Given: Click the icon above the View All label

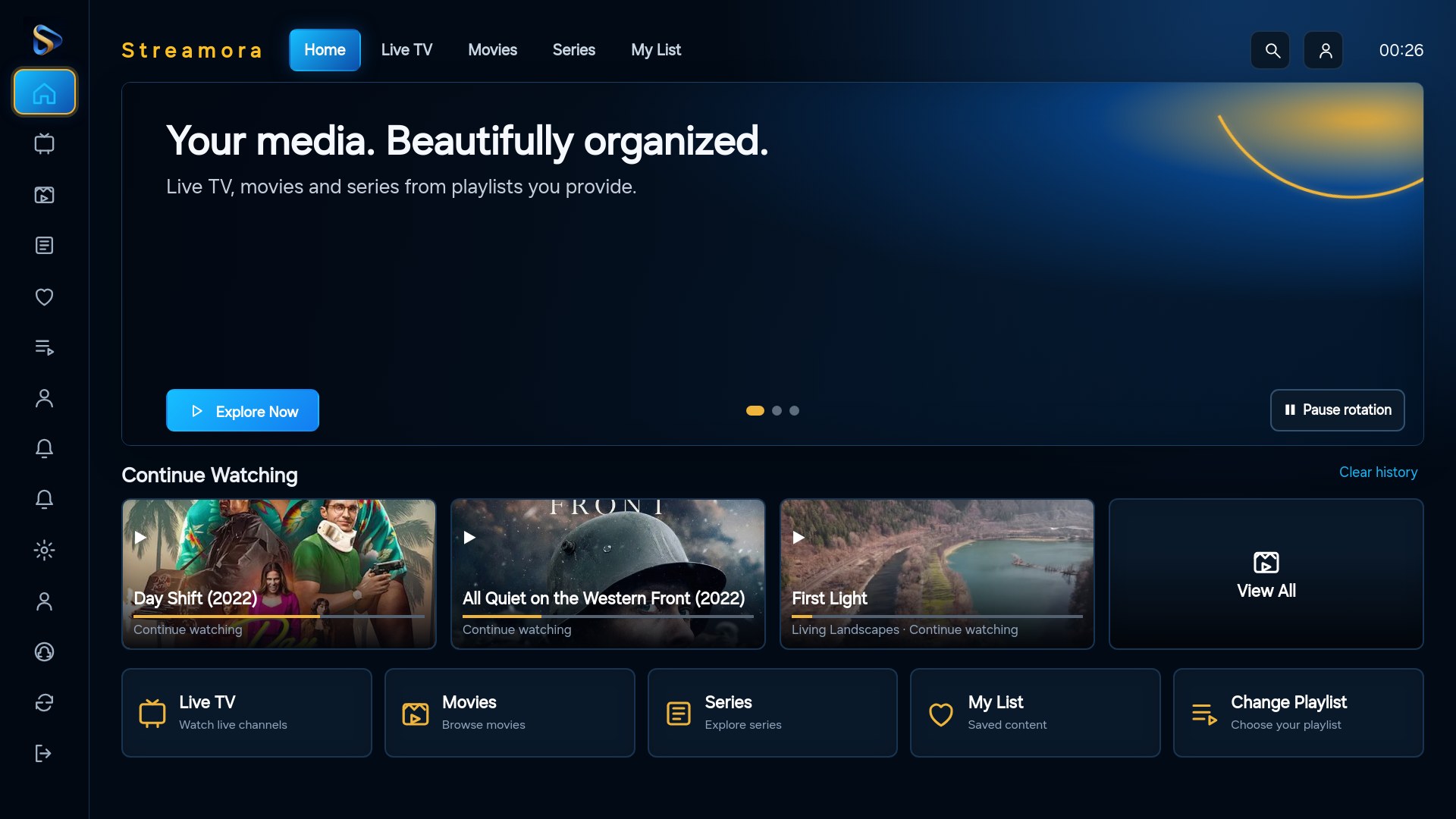Looking at the screenshot, I should [x=1266, y=563].
